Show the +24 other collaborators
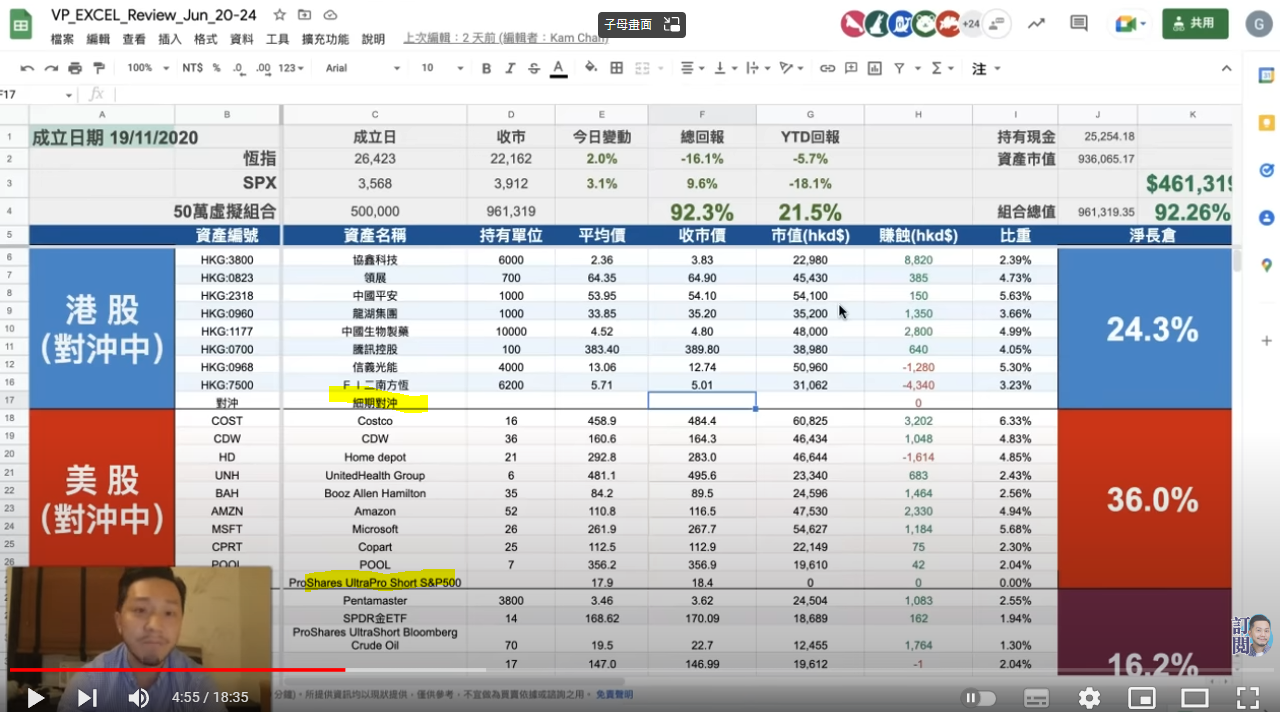1280x712 pixels. pyautogui.click(x=971, y=24)
